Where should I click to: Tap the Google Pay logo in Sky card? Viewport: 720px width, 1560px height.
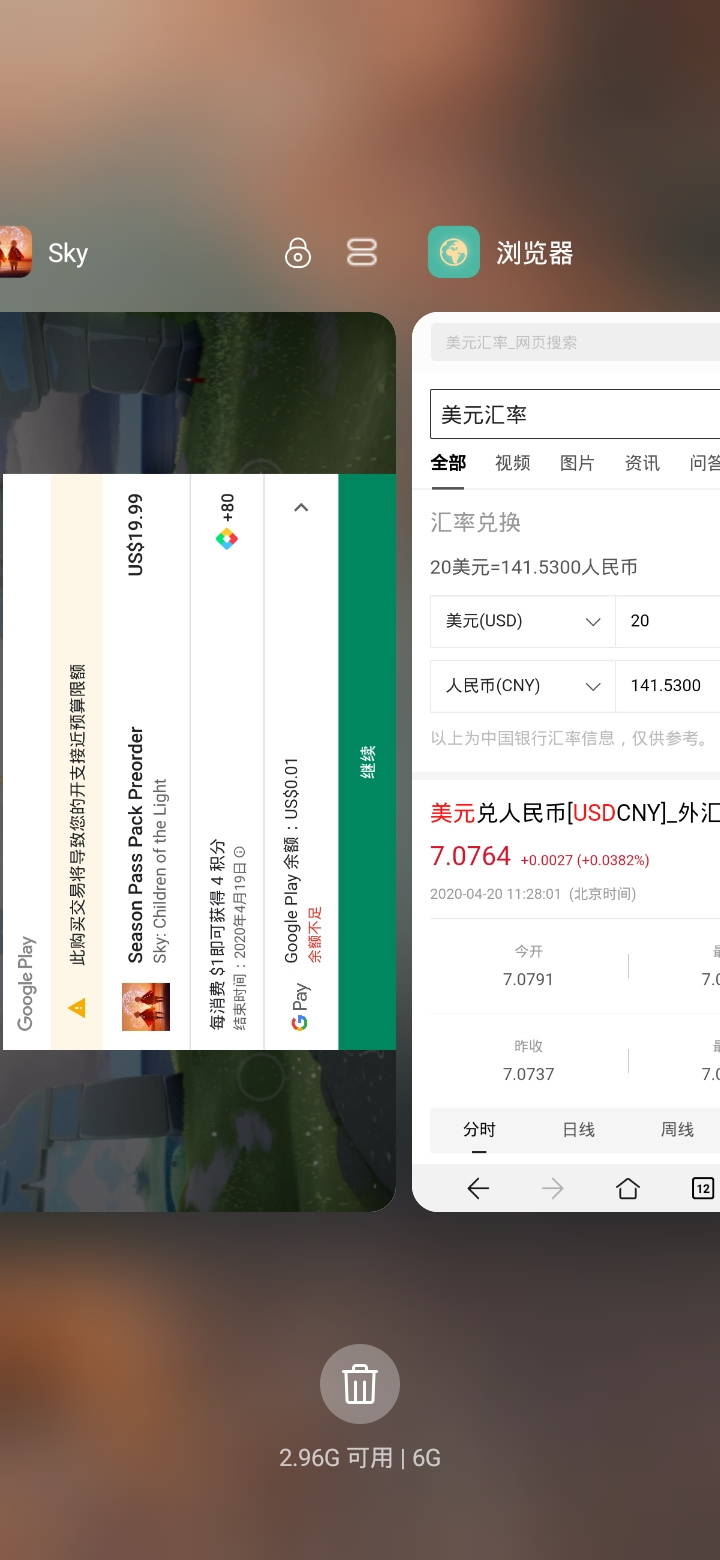pyautogui.click(x=300, y=1007)
